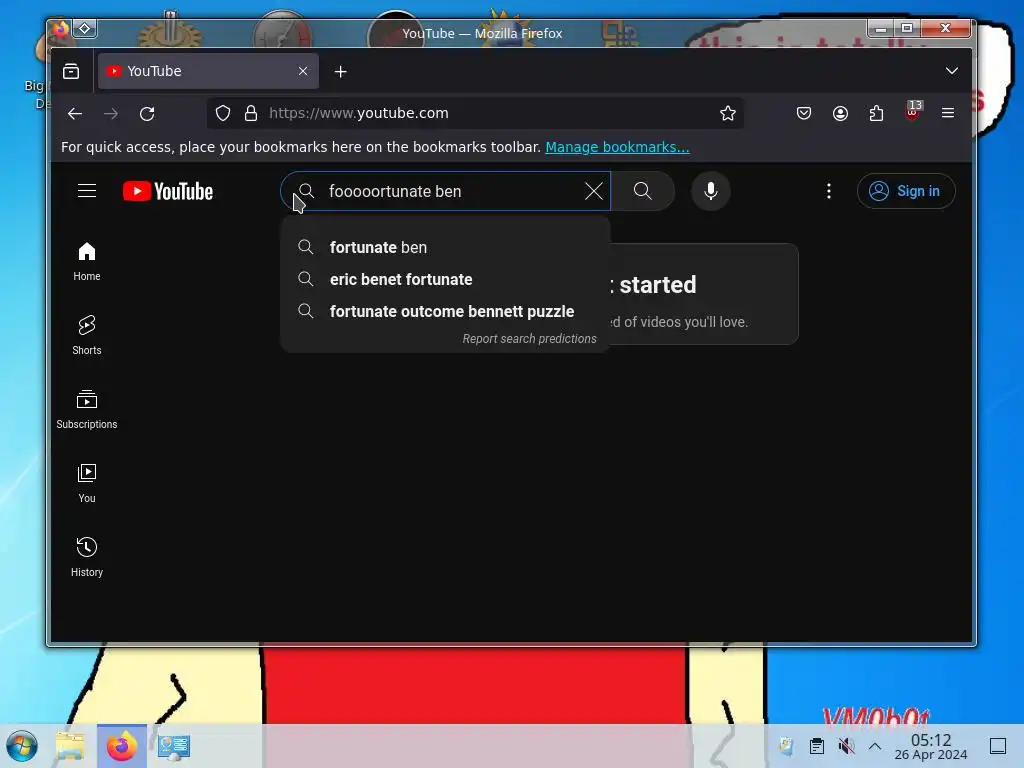1024x768 pixels.
Task: Close the YouTube tab
Action: pyautogui.click(x=303, y=71)
